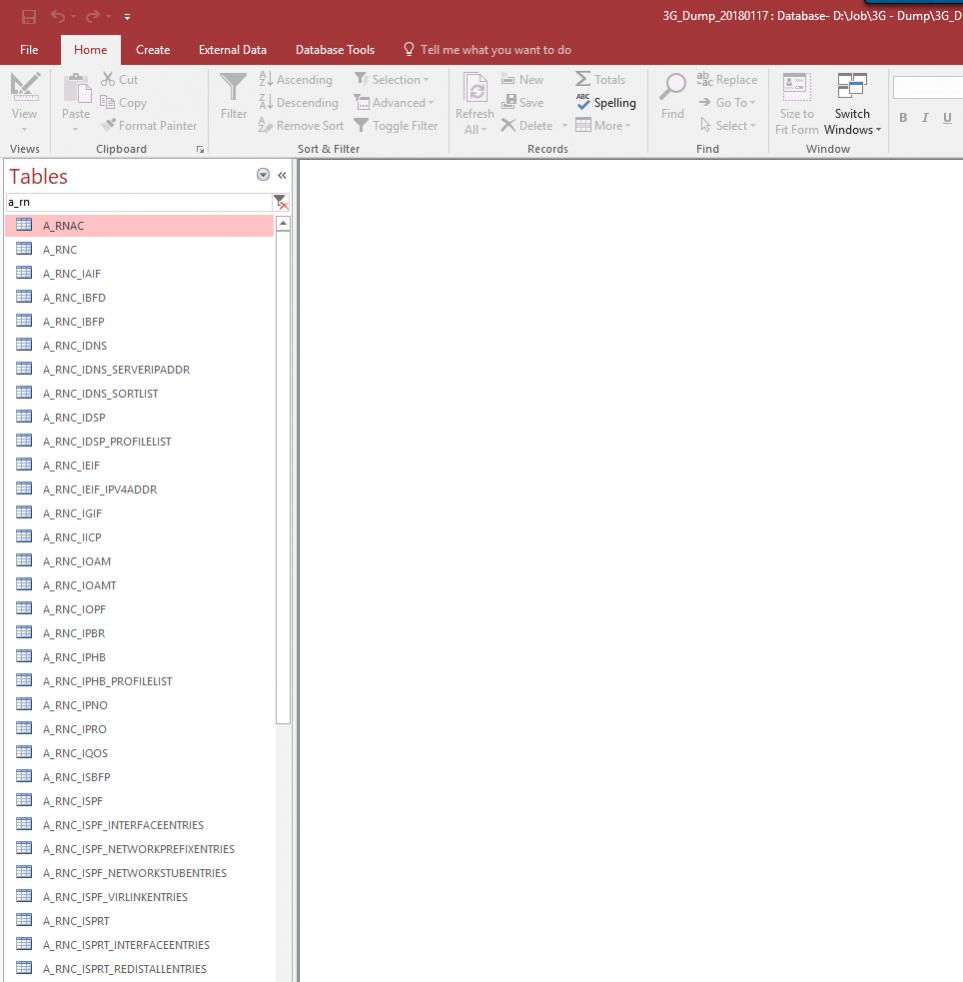This screenshot has width=963, height=982.
Task: Select the A_RNC_IOAMT table
Action: tap(139, 586)
